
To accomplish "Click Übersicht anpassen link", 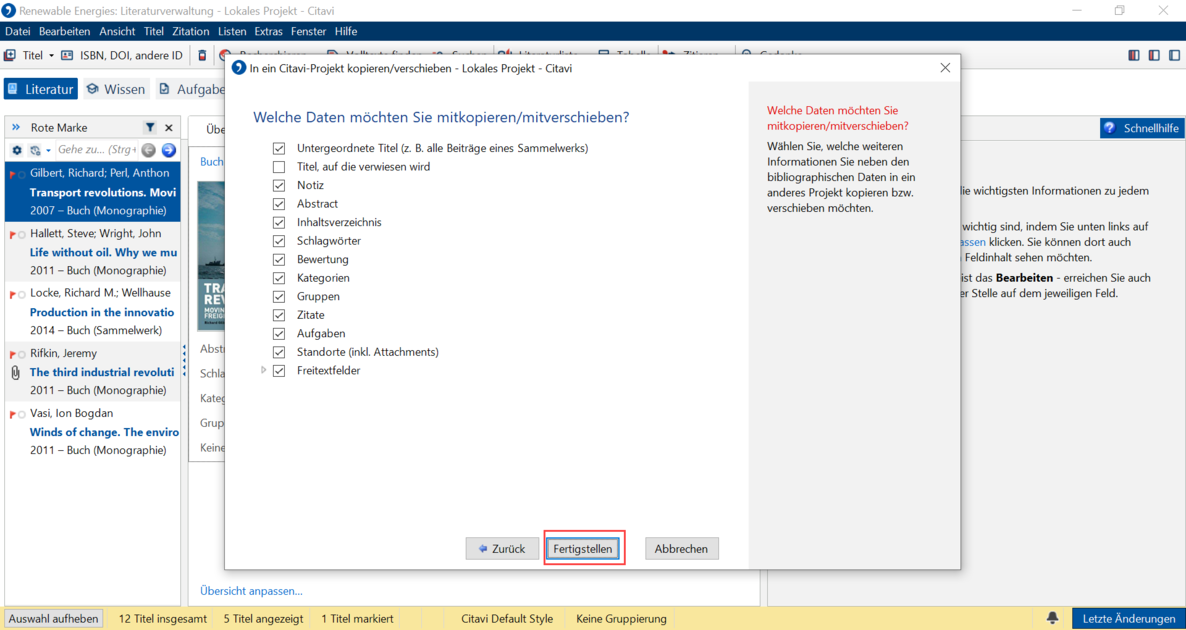I will pyautogui.click(x=251, y=591).
